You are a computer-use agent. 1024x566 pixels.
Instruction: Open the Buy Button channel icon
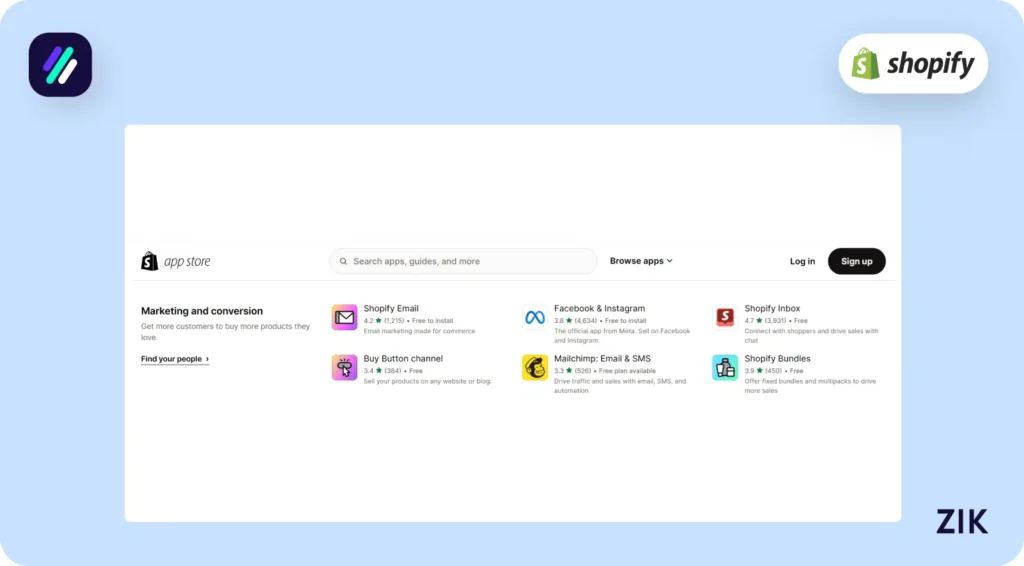344,368
